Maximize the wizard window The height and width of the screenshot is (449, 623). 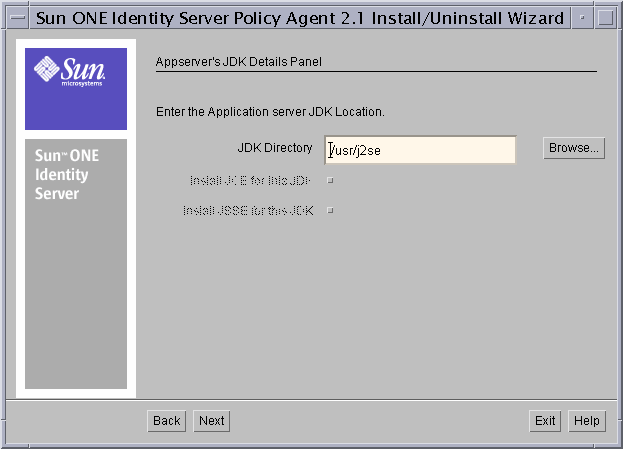point(605,18)
